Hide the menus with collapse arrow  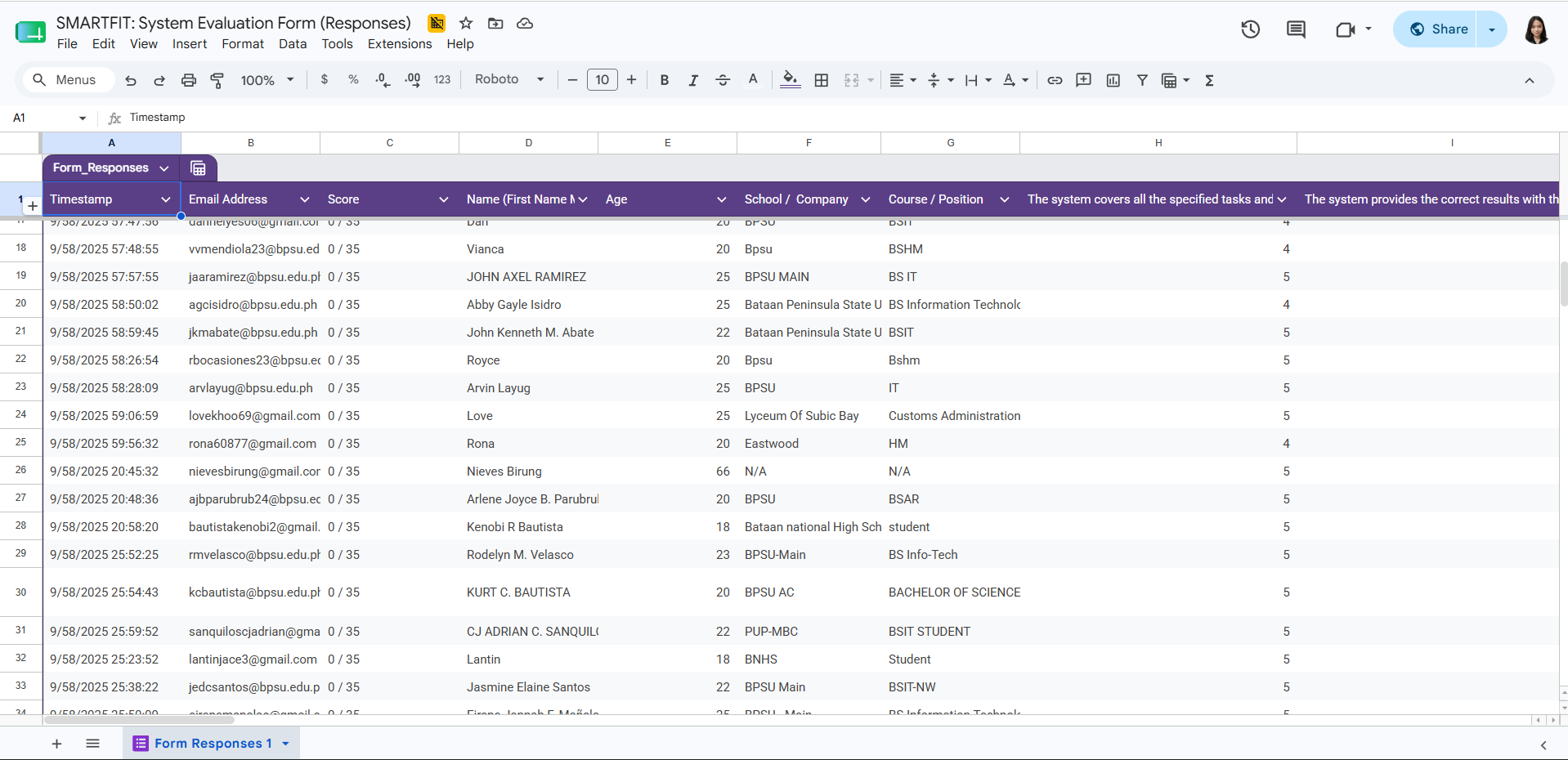[x=1529, y=80]
